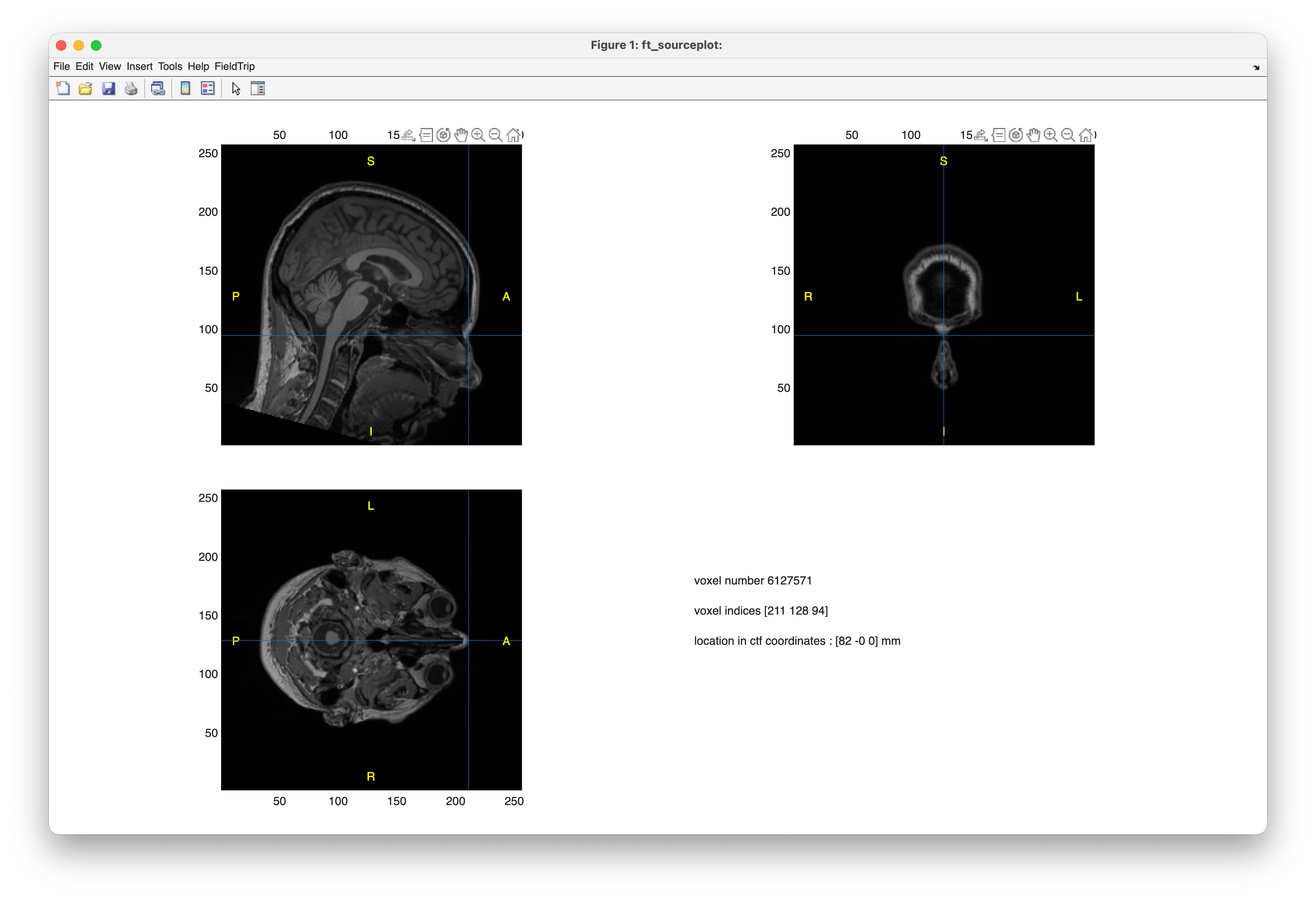Toggle the pan hand on the sagittal axes
1316x899 pixels.
(x=461, y=135)
